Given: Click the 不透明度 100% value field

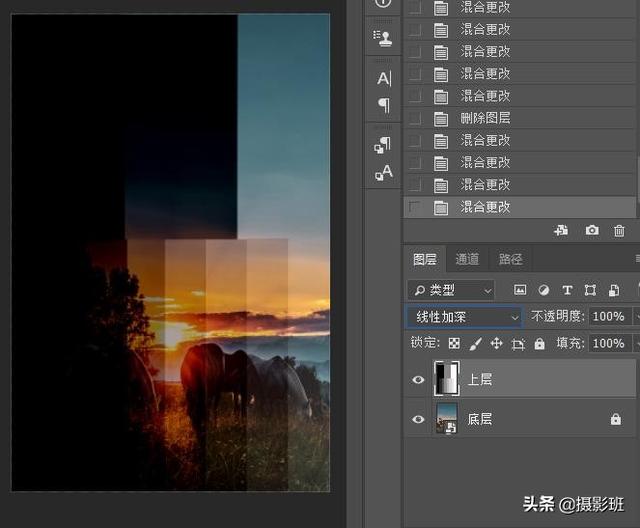Looking at the screenshot, I should coord(609,317).
